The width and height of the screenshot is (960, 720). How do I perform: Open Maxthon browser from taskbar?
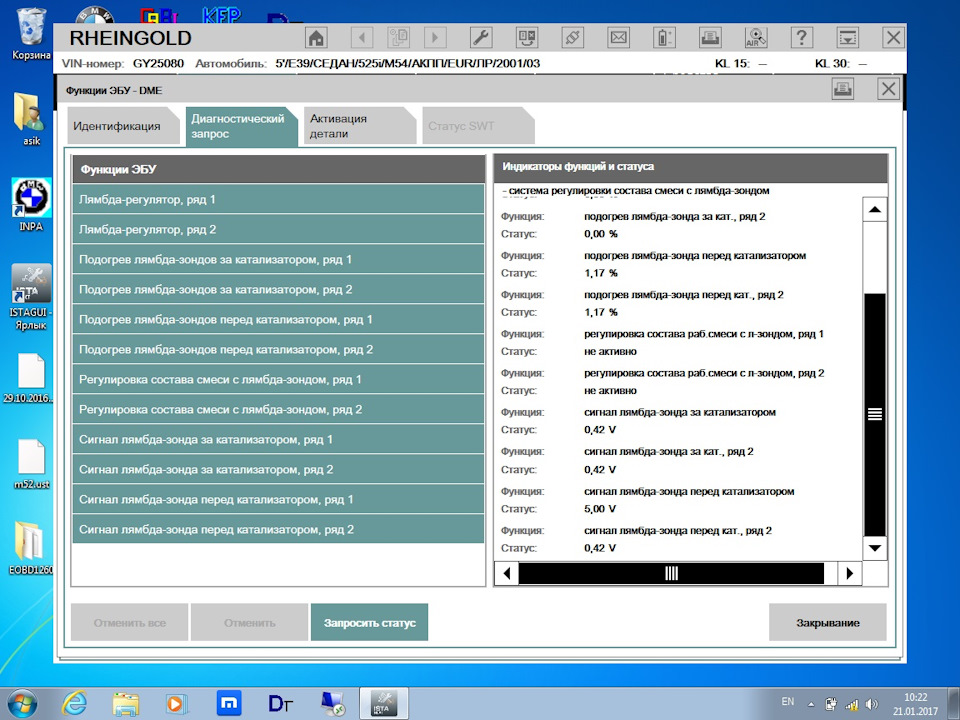pos(229,703)
